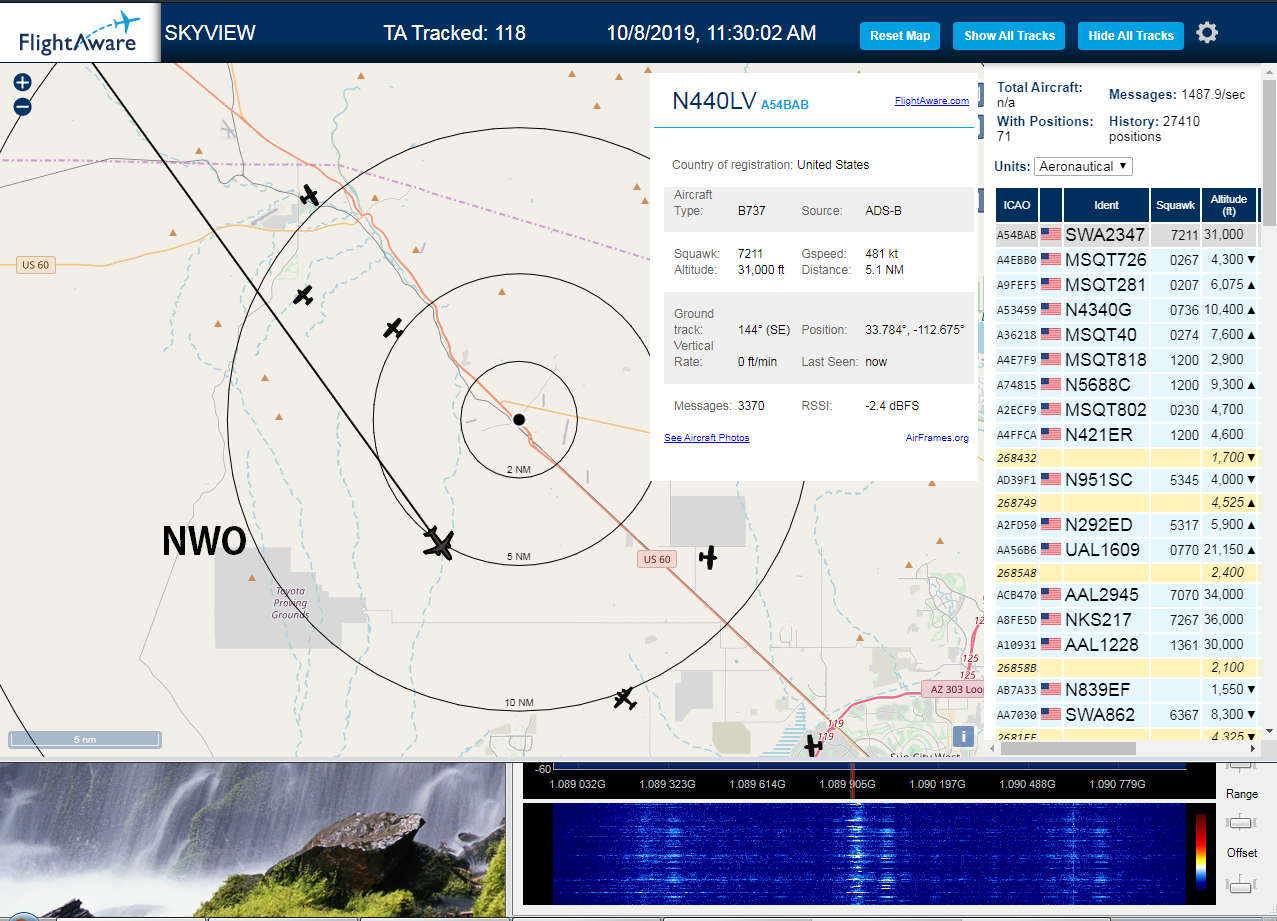This screenshot has width=1277, height=921.
Task: Click Show All Tracks button
Action: pos(1009,36)
